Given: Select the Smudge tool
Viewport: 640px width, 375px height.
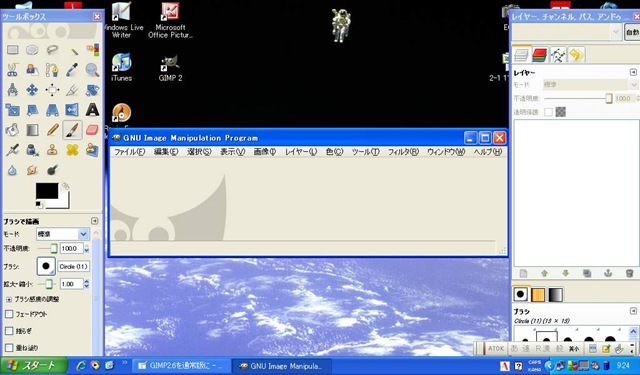Looking at the screenshot, I should coord(32,170).
